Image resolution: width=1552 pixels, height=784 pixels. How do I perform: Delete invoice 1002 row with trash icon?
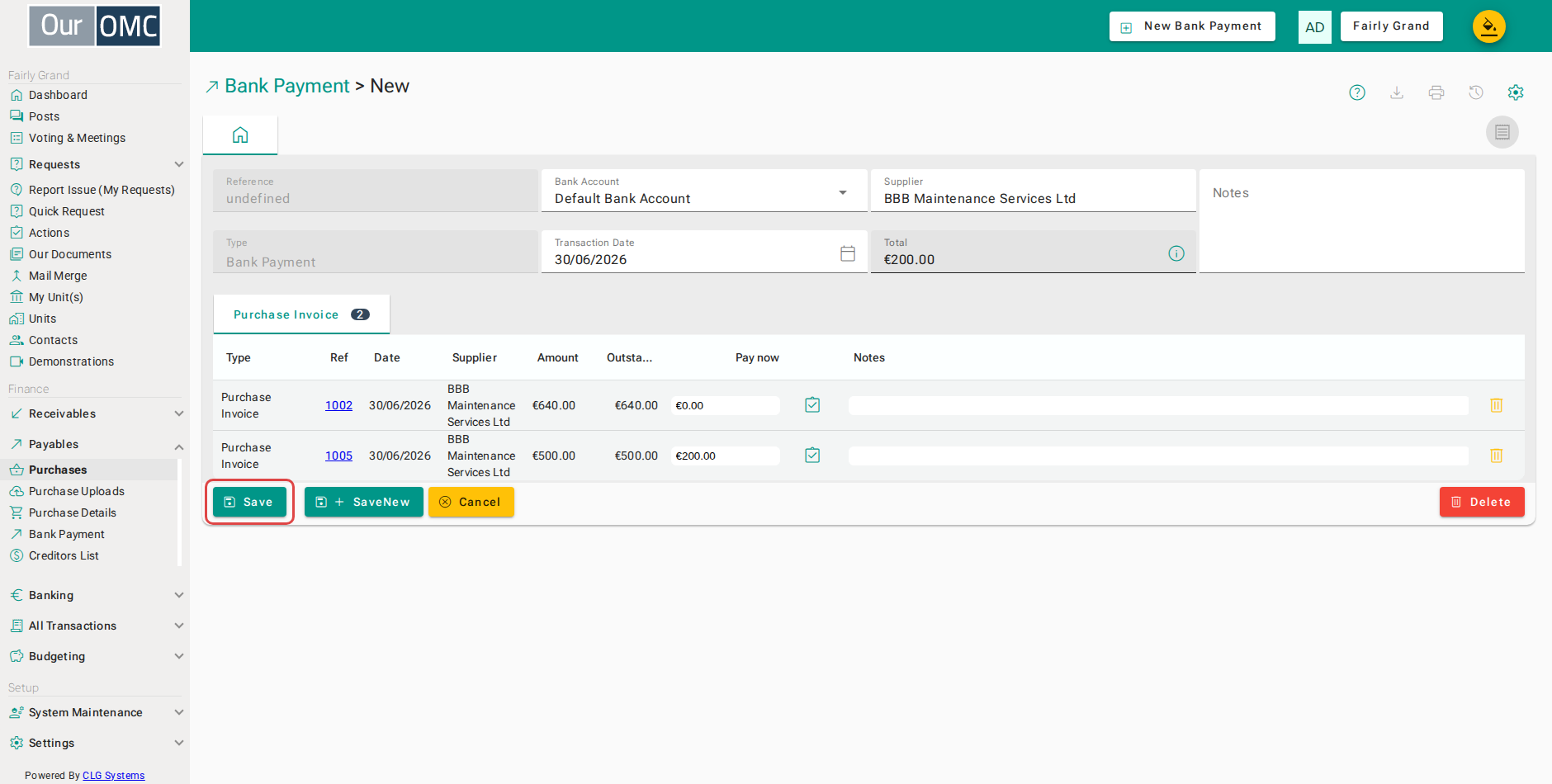1497,405
